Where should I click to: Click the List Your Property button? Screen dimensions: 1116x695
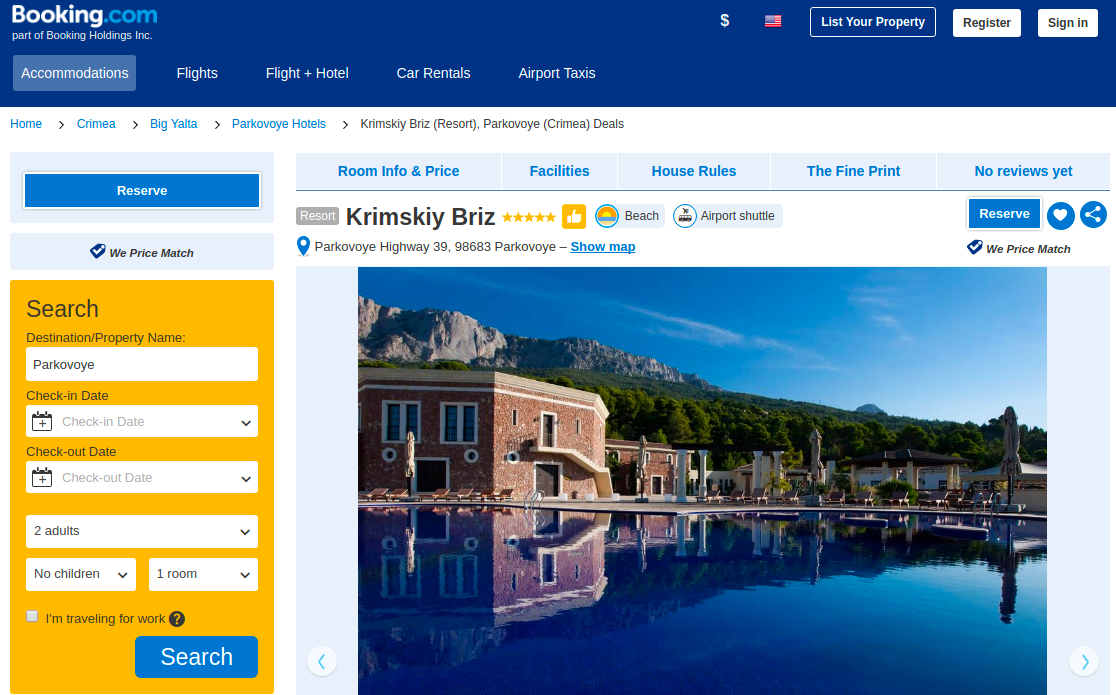(873, 22)
